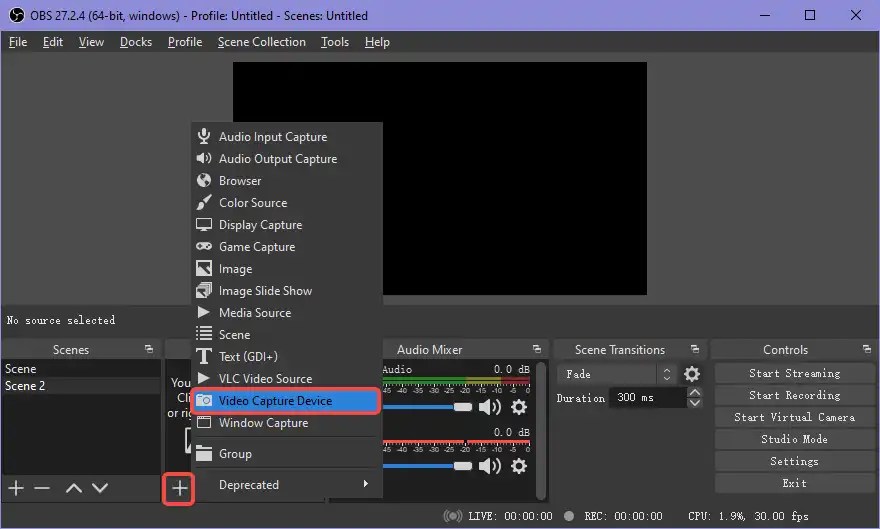The width and height of the screenshot is (880, 529).
Task: Select Game Capture source
Action: 287,246
